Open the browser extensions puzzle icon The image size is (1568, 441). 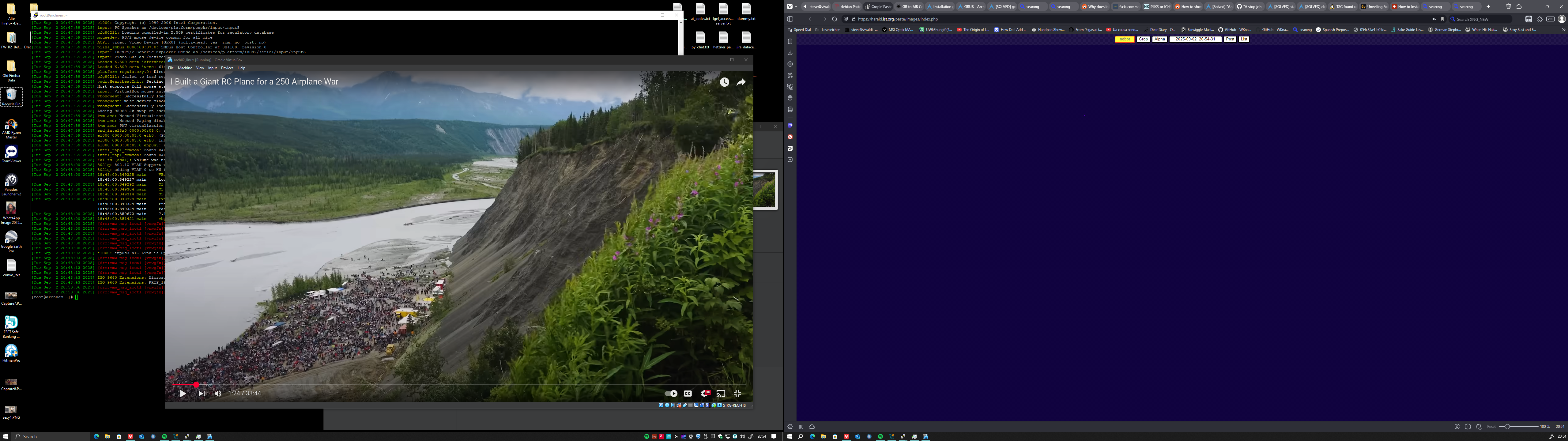(1540, 19)
